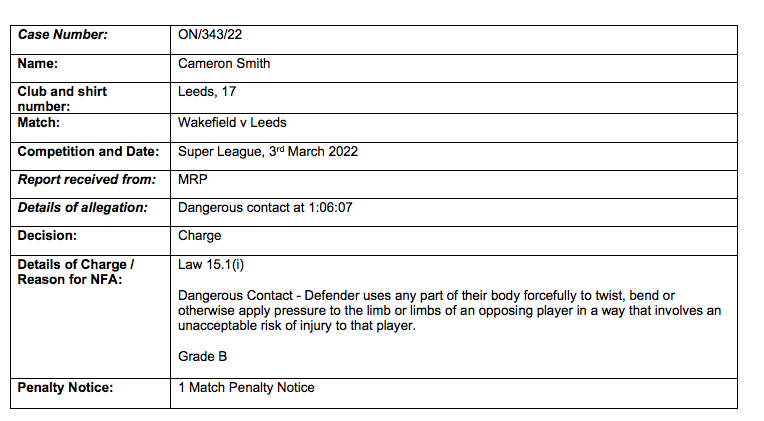Select the 1 Match Penalty Notice text
Viewport: 764px width, 421px height.
246,388
